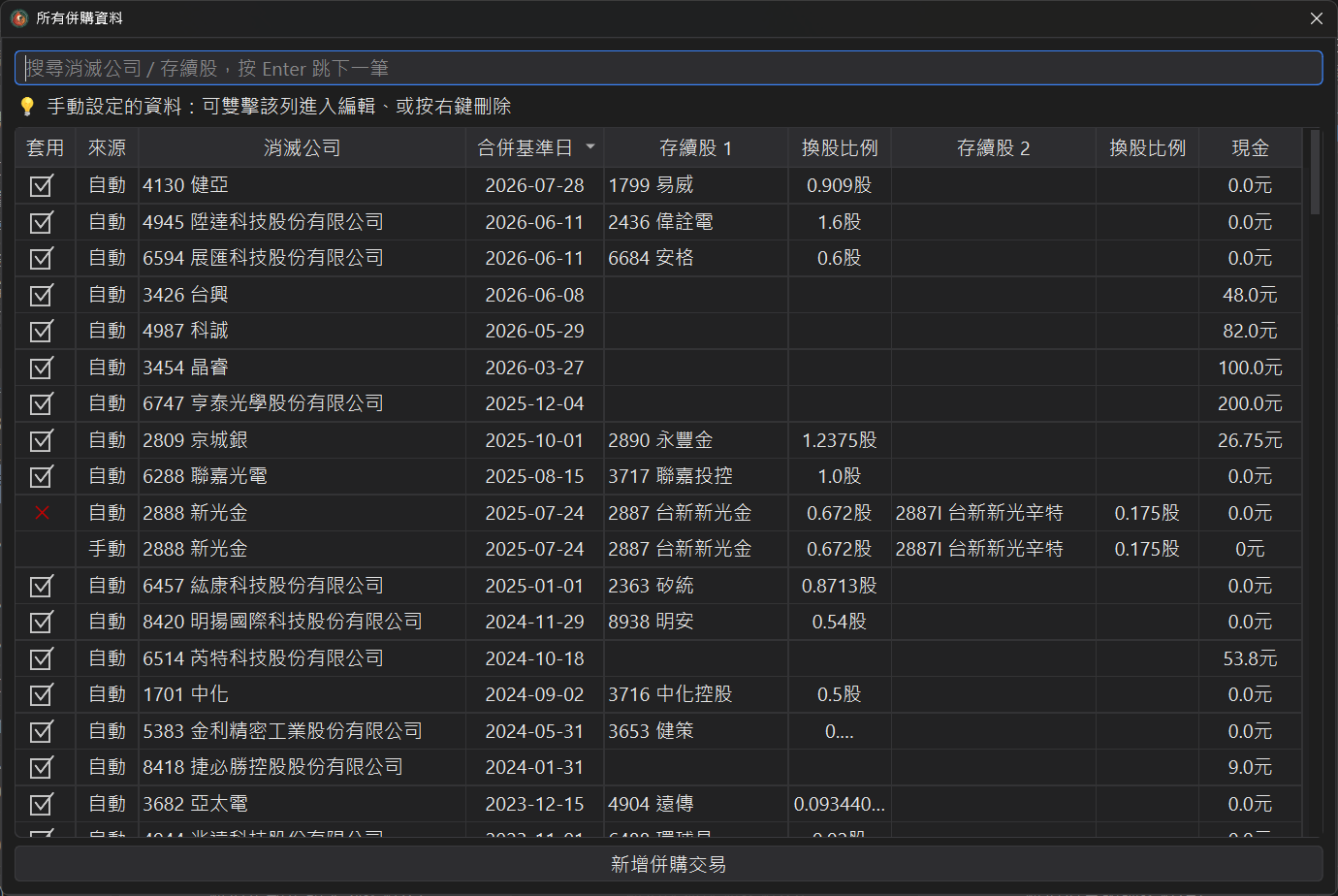Click the 26.75元 cash cell

coord(1251,440)
